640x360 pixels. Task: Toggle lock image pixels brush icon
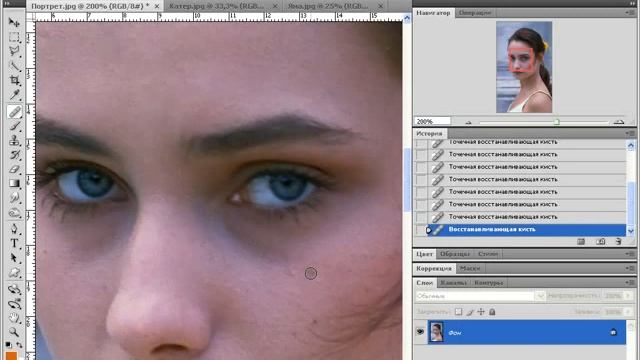pyautogui.click(x=470, y=312)
